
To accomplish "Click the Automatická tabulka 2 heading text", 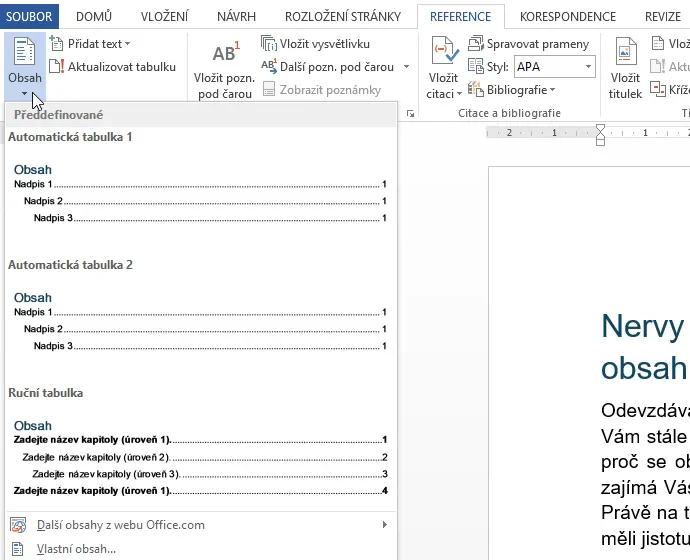I will pyautogui.click(x=70, y=265).
